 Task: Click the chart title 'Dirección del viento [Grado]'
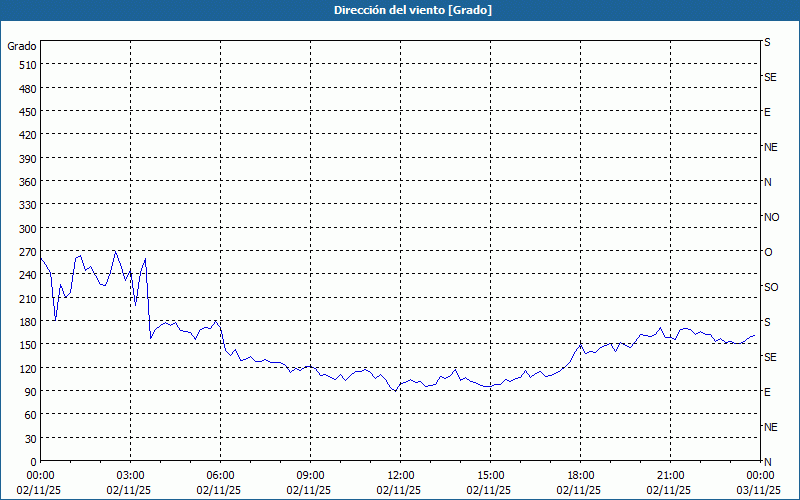tap(399, 10)
